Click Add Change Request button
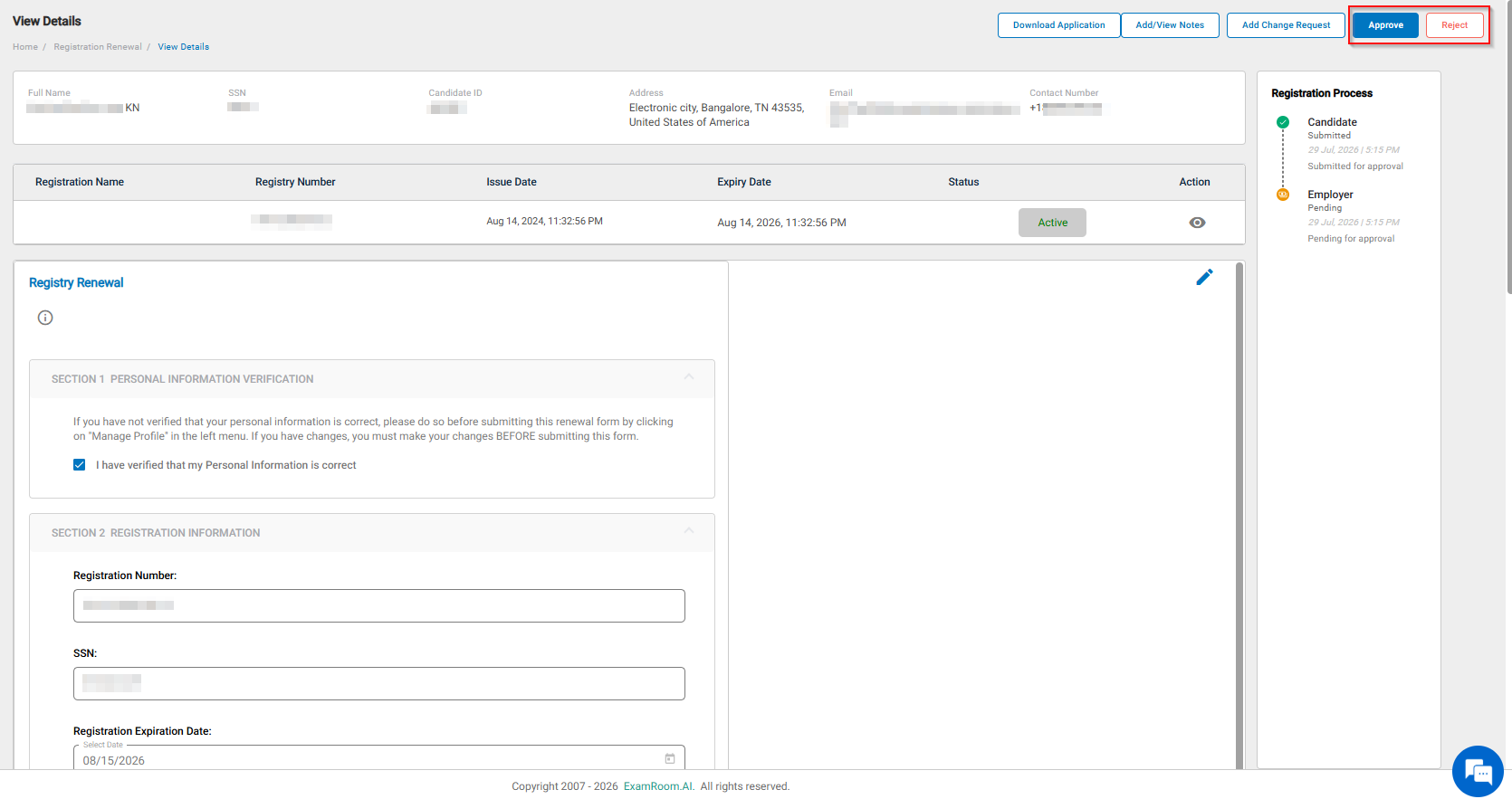The width and height of the screenshot is (1512, 799). [x=1286, y=25]
